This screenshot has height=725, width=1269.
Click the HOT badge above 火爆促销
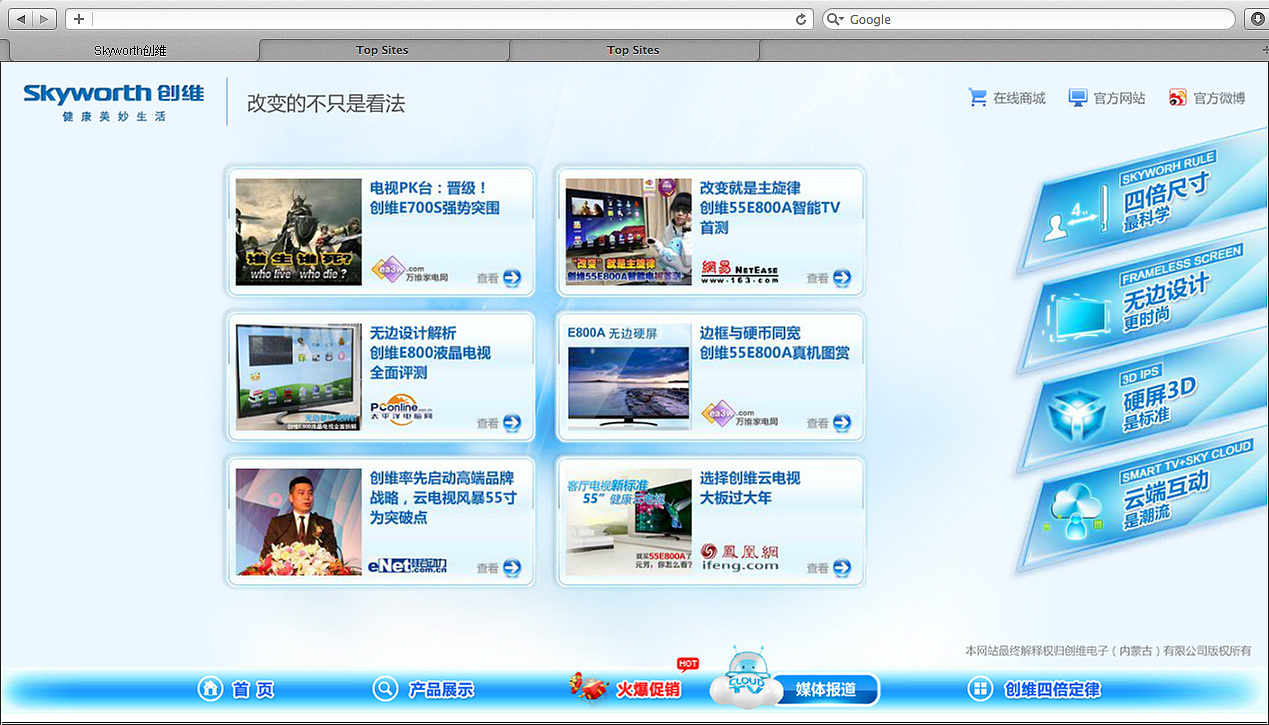(688, 664)
